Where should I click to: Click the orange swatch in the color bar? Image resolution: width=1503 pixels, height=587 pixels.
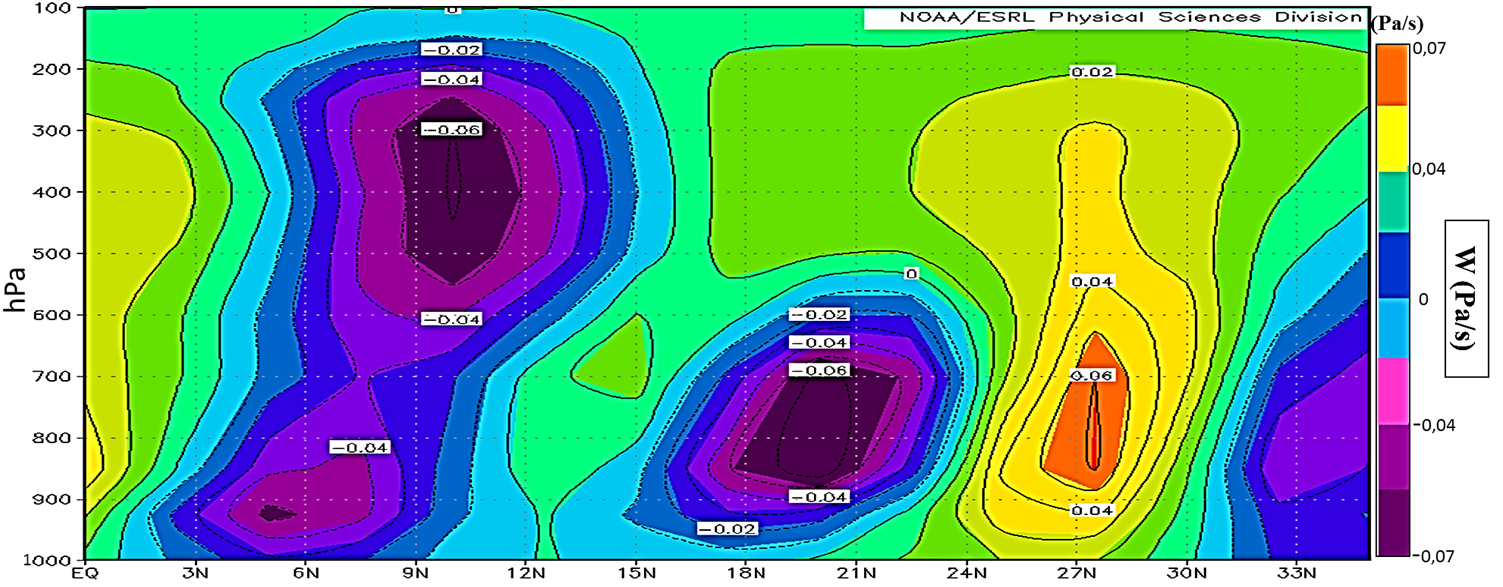pyautogui.click(x=1392, y=73)
